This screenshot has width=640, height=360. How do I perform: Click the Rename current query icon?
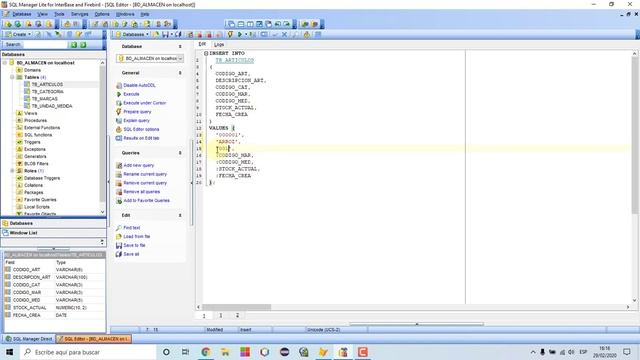(119, 174)
